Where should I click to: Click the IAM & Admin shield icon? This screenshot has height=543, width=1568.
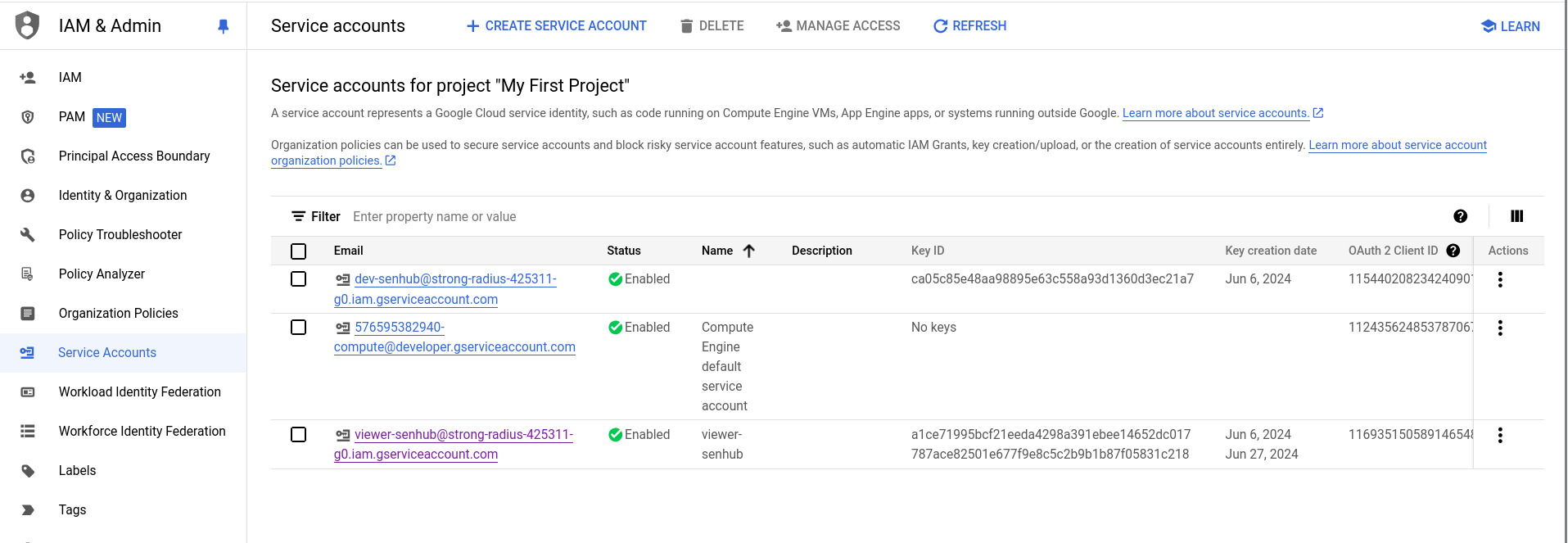pos(28,25)
